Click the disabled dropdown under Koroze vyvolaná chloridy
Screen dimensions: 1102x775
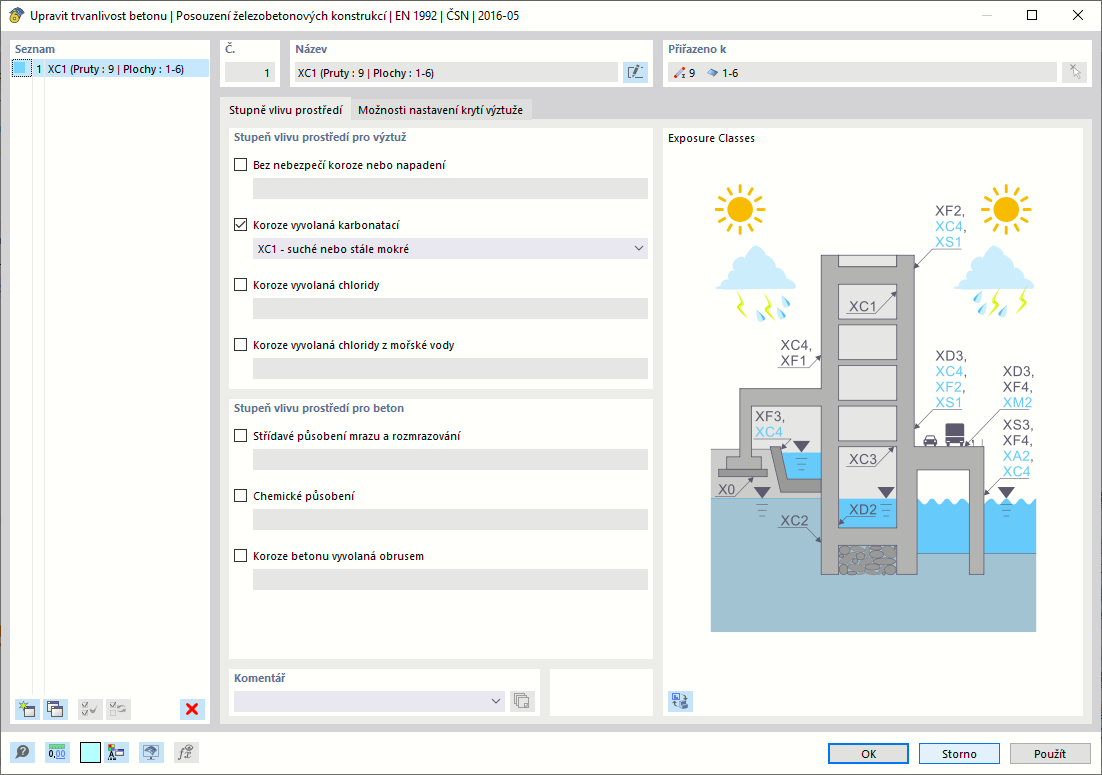tap(450, 308)
